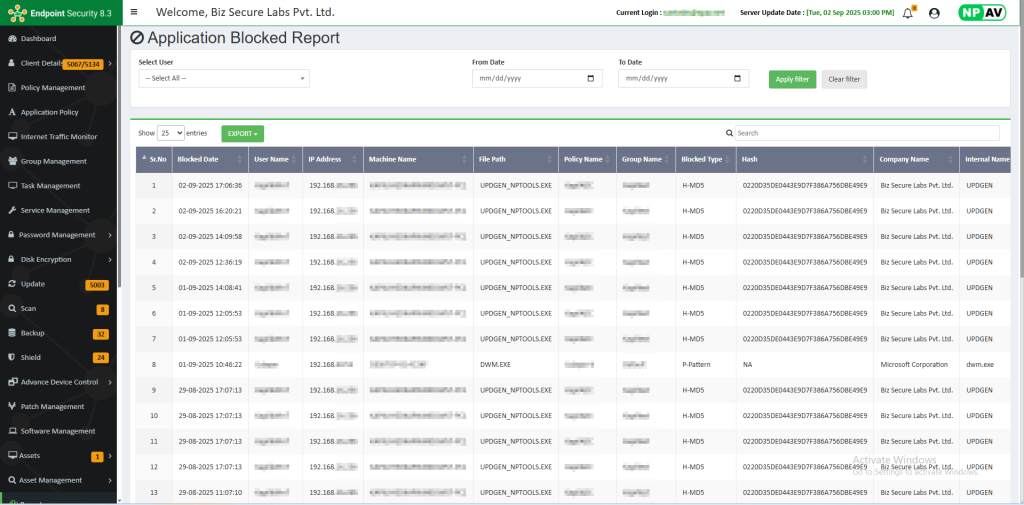Viewport: 1024px width, 505px height.
Task: Open the Select User dropdown
Action: click(x=224, y=78)
